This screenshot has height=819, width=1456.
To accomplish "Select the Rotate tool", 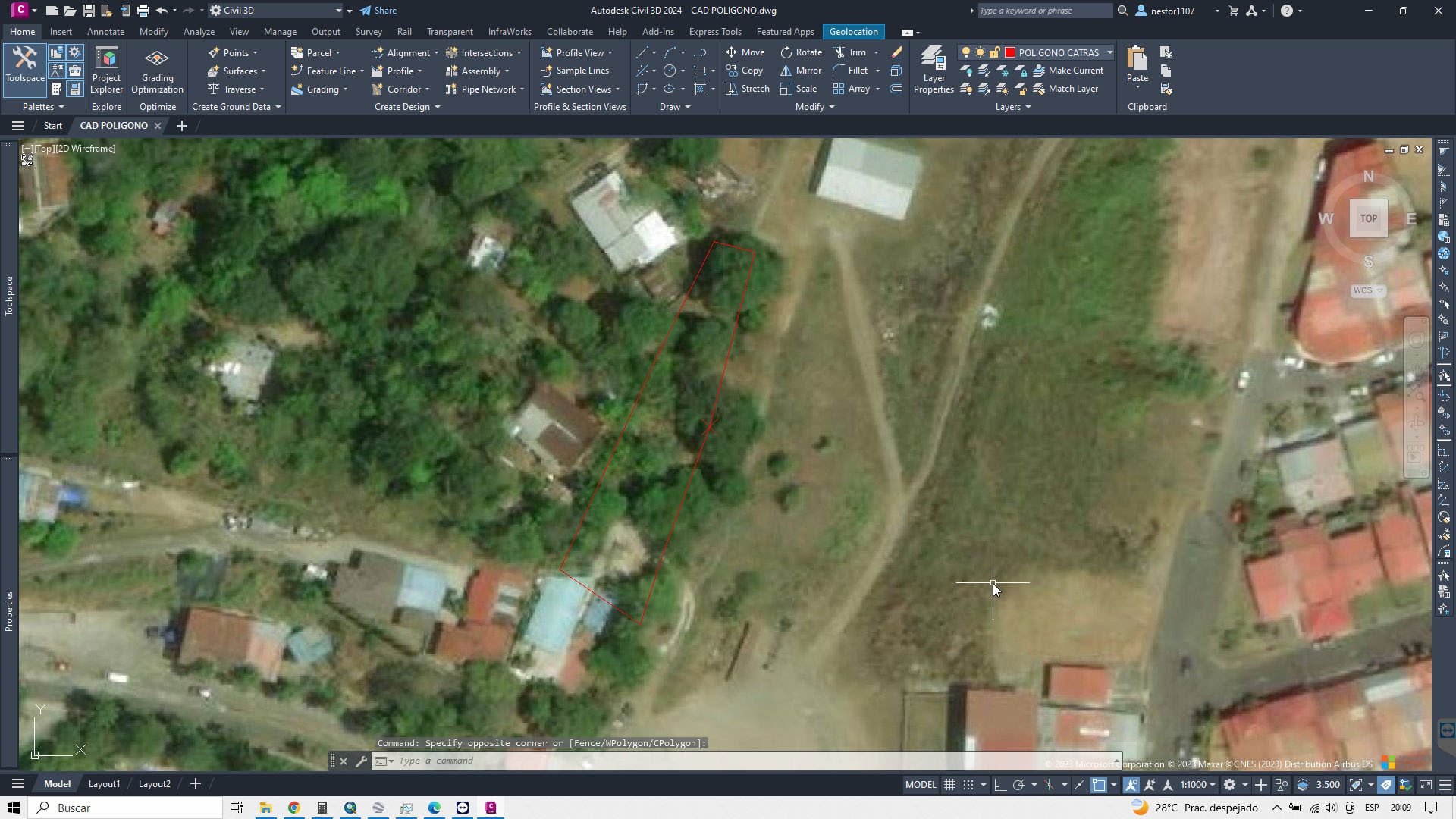I will [801, 52].
